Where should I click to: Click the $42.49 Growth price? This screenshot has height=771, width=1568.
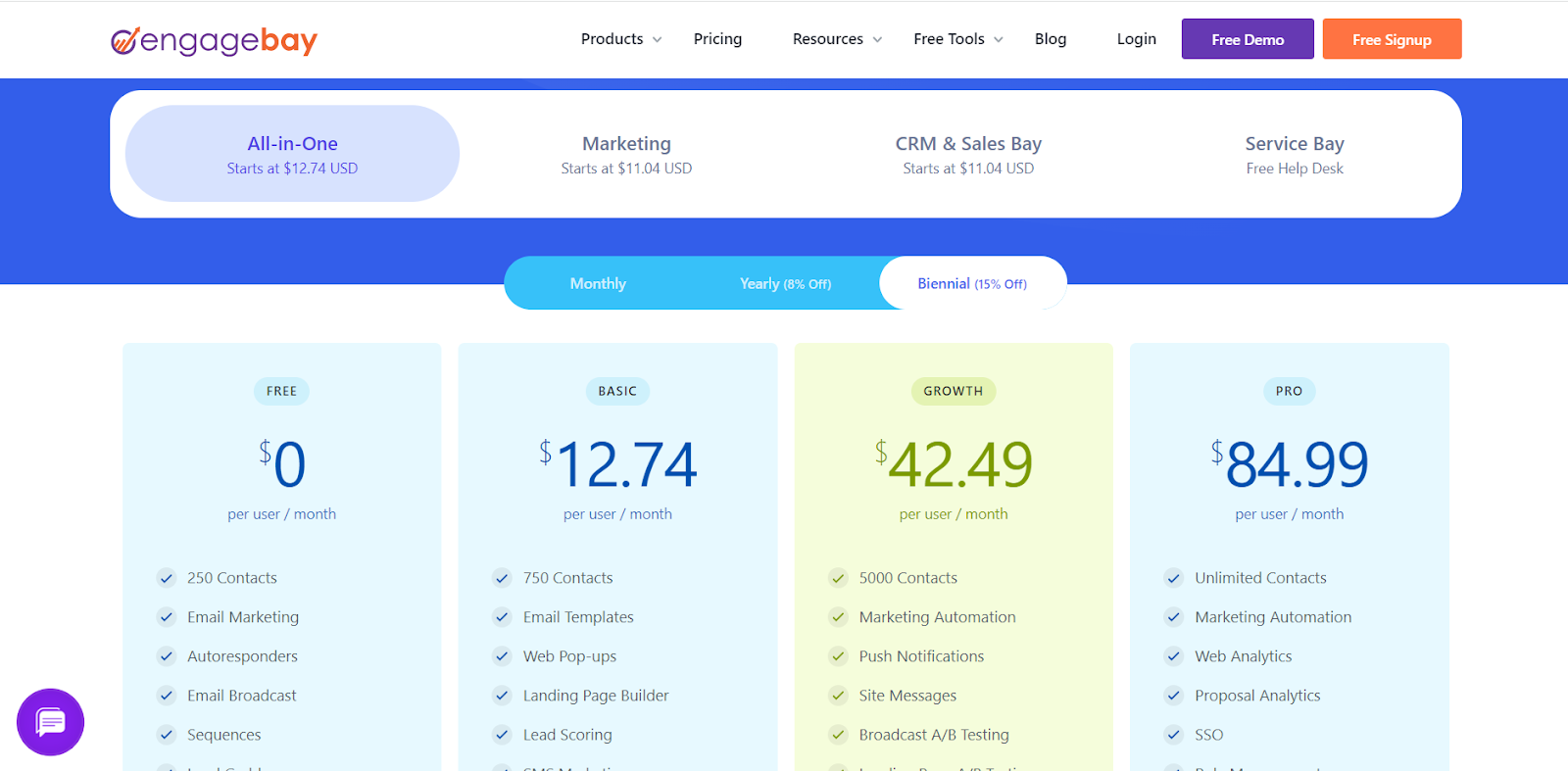(x=954, y=463)
